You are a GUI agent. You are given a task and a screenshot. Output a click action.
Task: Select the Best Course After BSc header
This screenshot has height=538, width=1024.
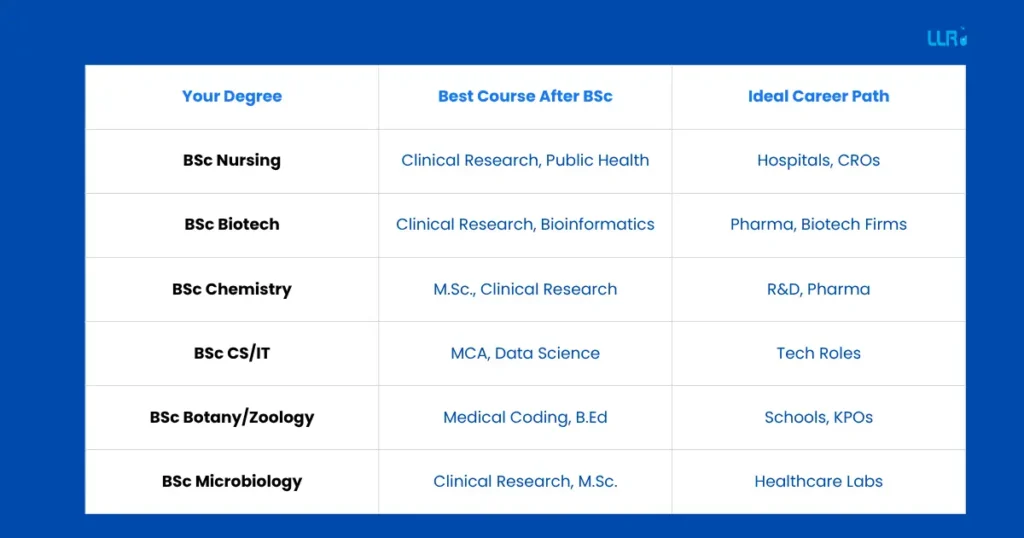(x=525, y=97)
